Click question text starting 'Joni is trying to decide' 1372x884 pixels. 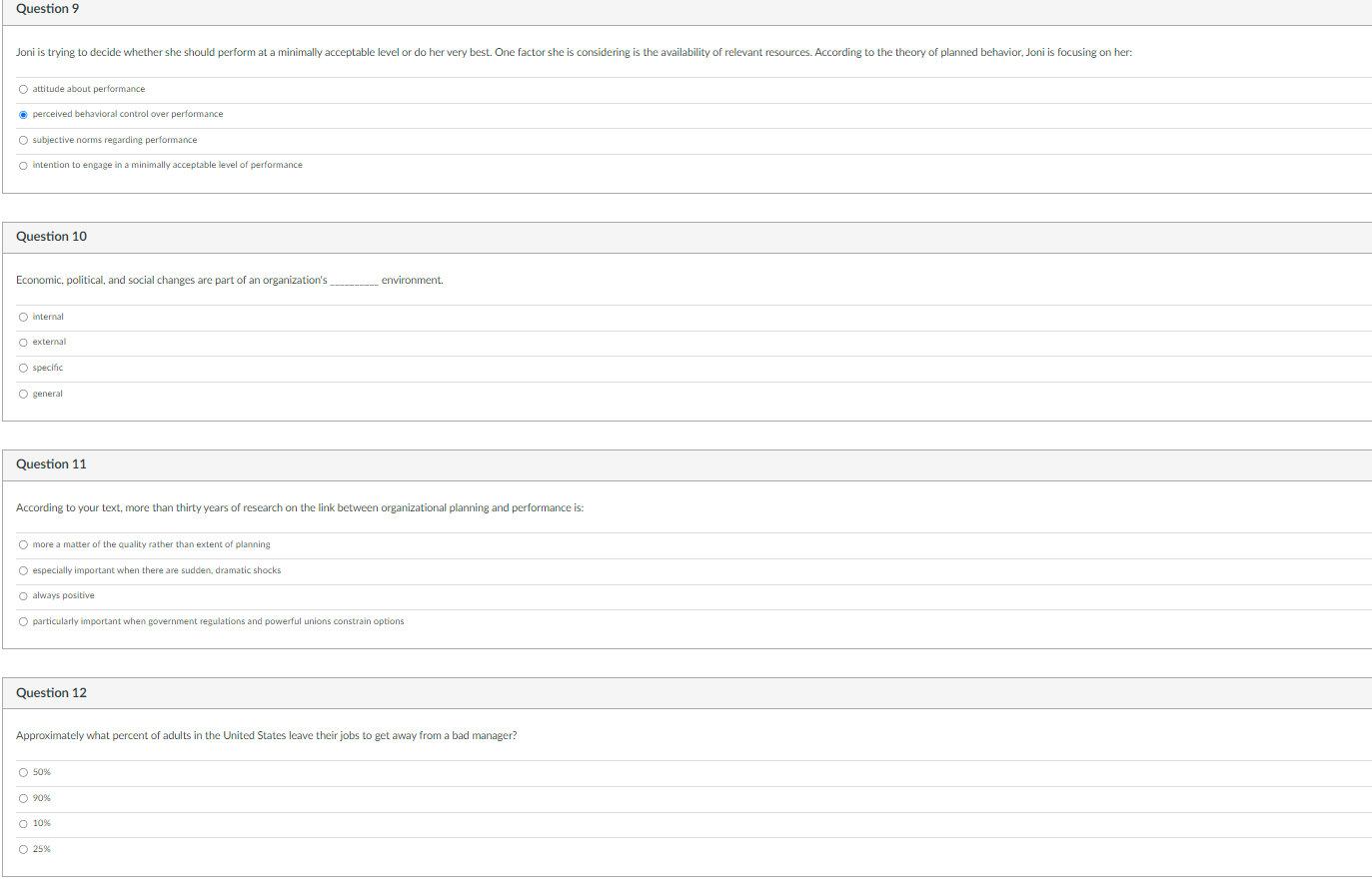574,52
